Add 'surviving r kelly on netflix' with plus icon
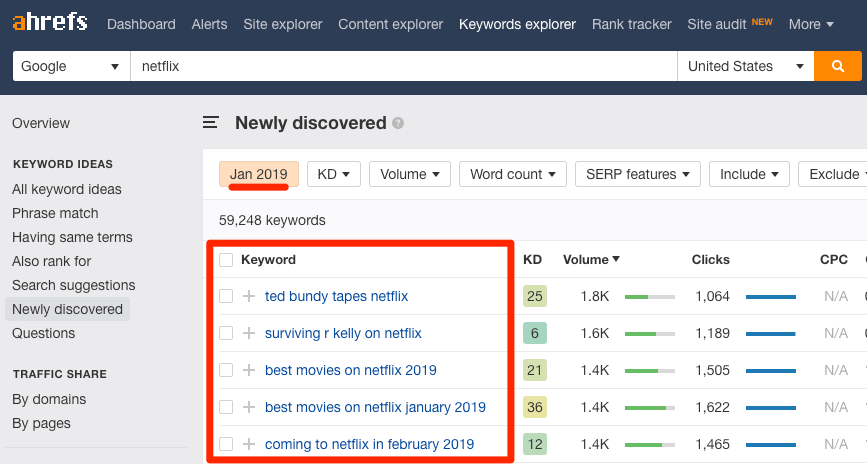This screenshot has width=867, height=464. pos(249,333)
